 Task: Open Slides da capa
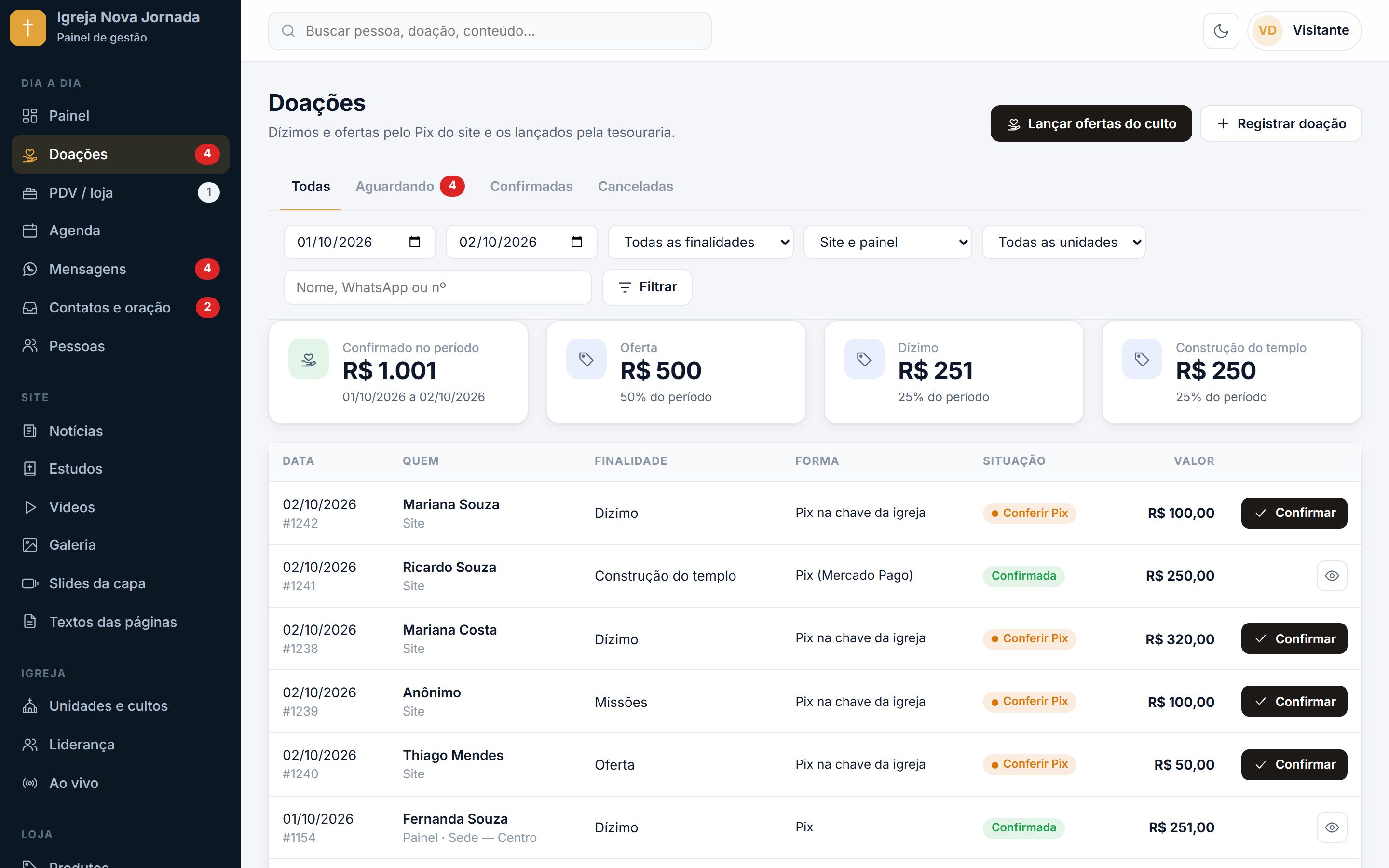coord(121,583)
